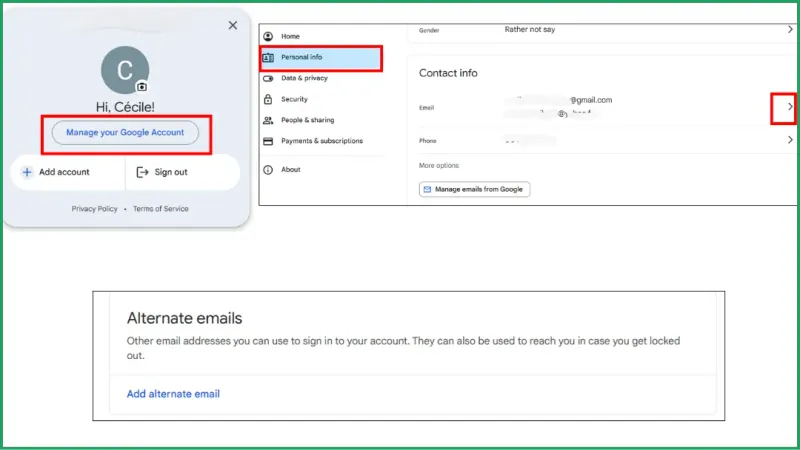Click the Security padlock icon
The width and height of the screenshot is (800, 450).
(268, 99)
